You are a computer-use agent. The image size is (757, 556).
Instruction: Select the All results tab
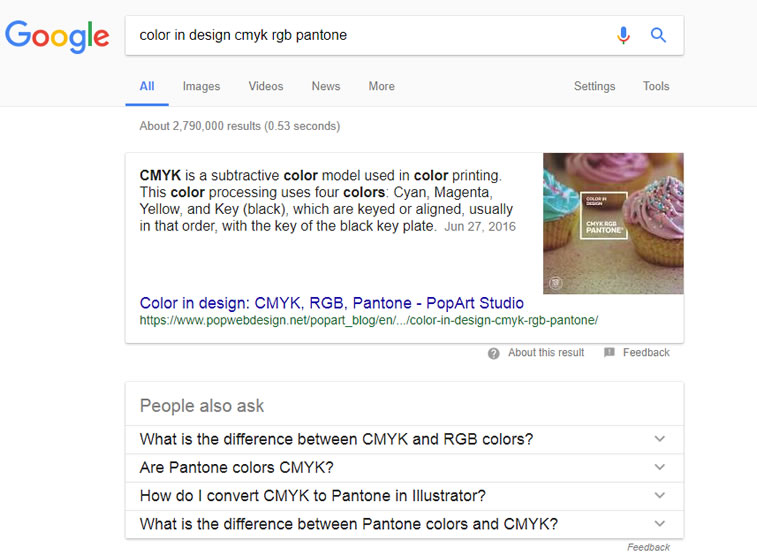[x=147, y=86]
